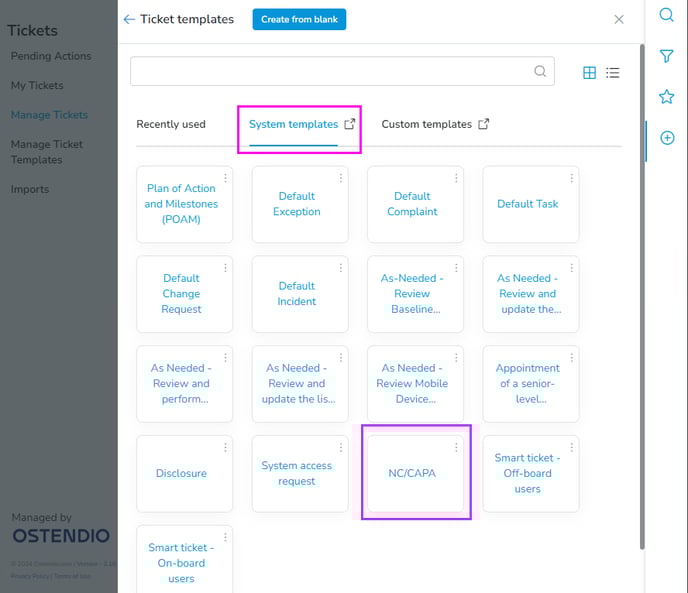The height and width of the screenshot is (593, 688).
Task: Open Custom templates external link icon
Action: point(484,124)
